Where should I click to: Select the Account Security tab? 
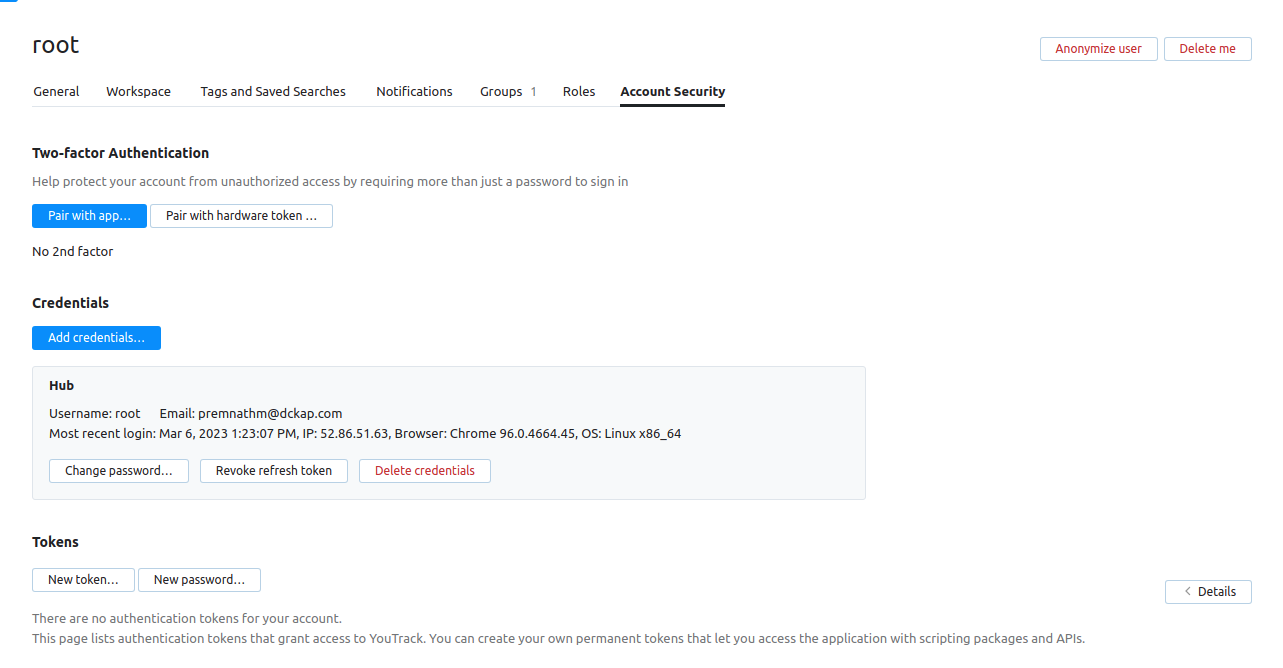click(x=672, y=91)
